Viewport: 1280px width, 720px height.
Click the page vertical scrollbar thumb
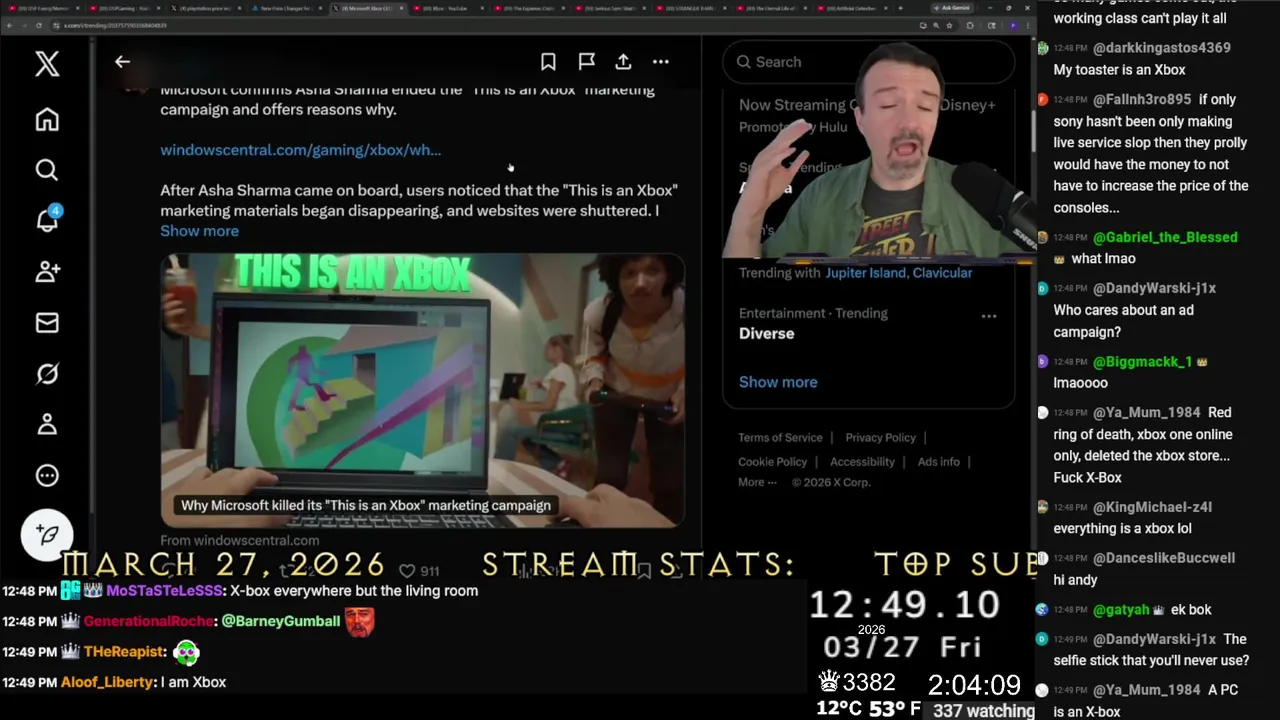coord(1032,130)
